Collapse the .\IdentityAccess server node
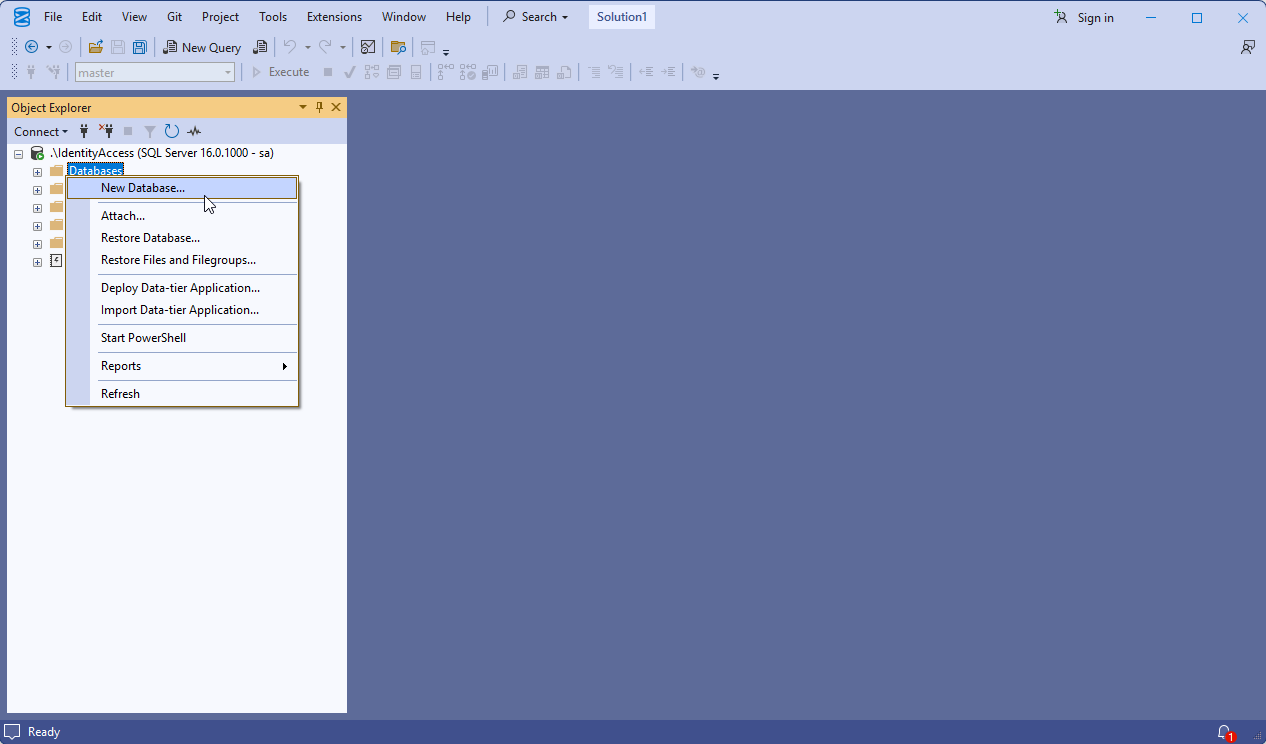Screen dimensions: 1266x744 19,154
